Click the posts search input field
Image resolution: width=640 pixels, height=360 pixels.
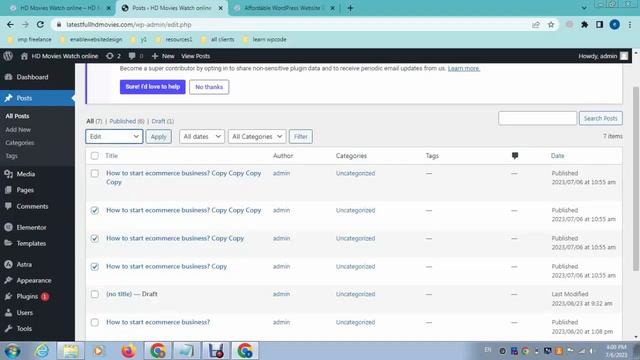[x=538, y=118]
